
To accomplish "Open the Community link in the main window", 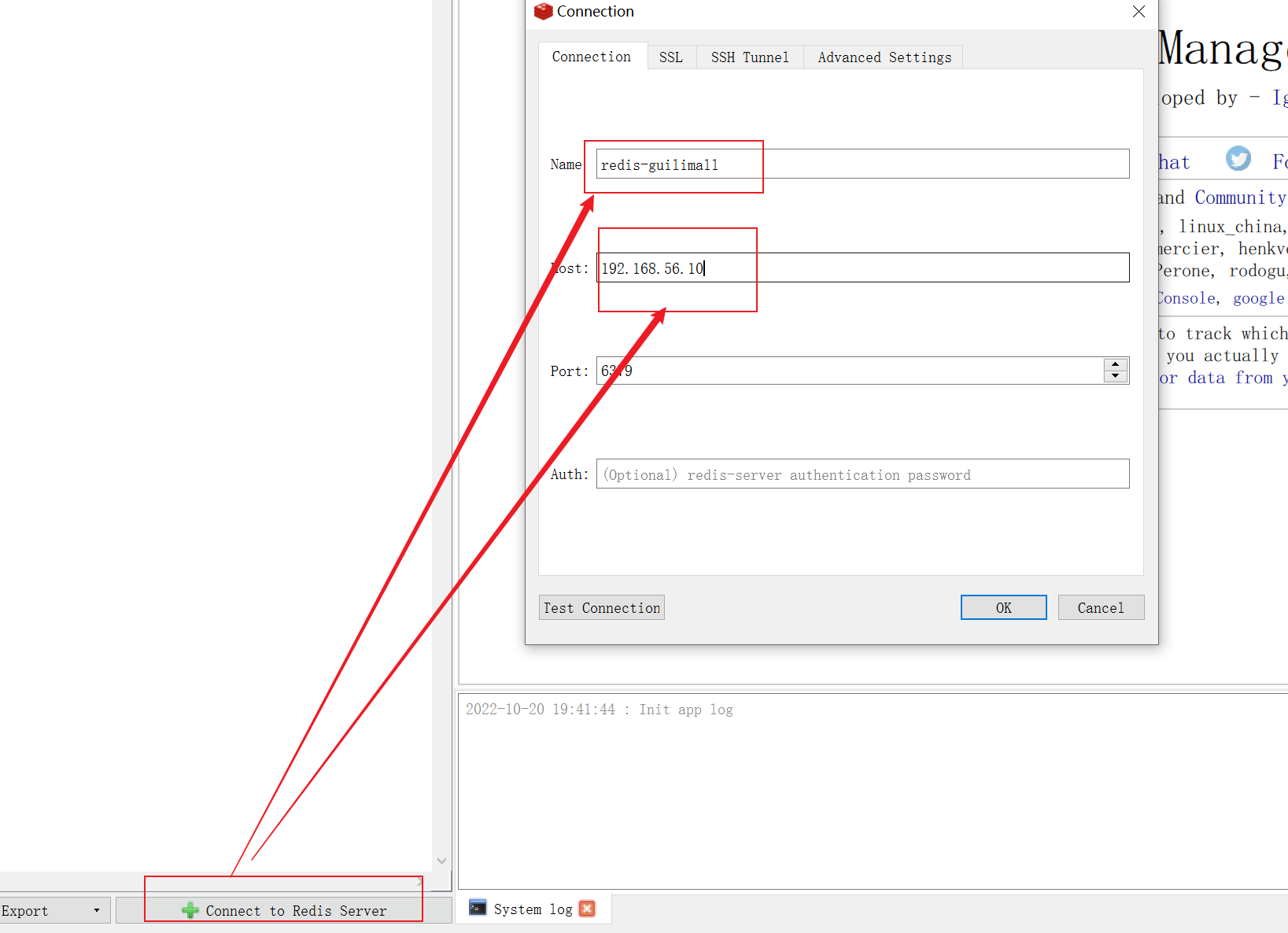I will point(1240,197).
